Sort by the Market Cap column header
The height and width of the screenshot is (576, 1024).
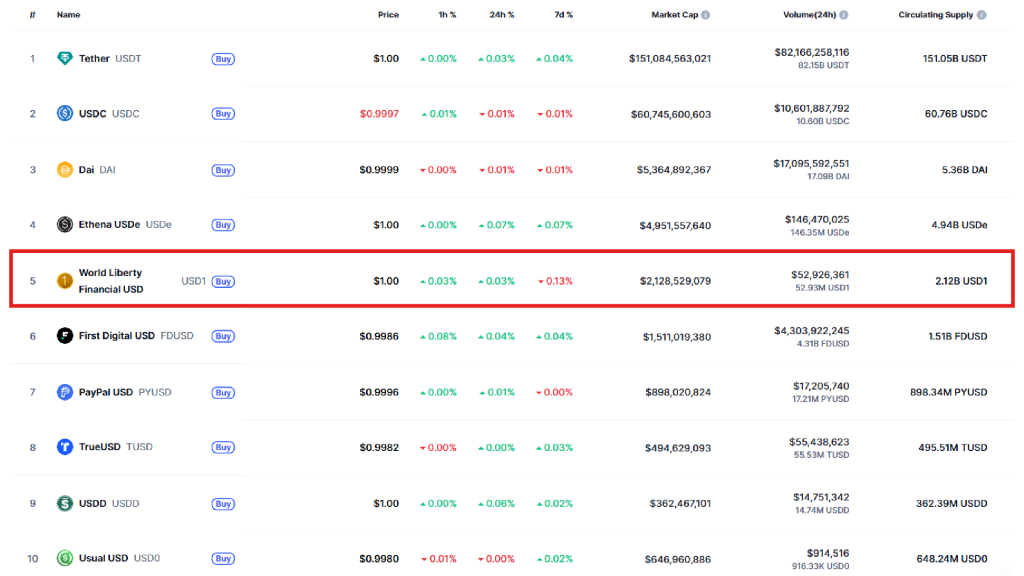pos(675,14)
